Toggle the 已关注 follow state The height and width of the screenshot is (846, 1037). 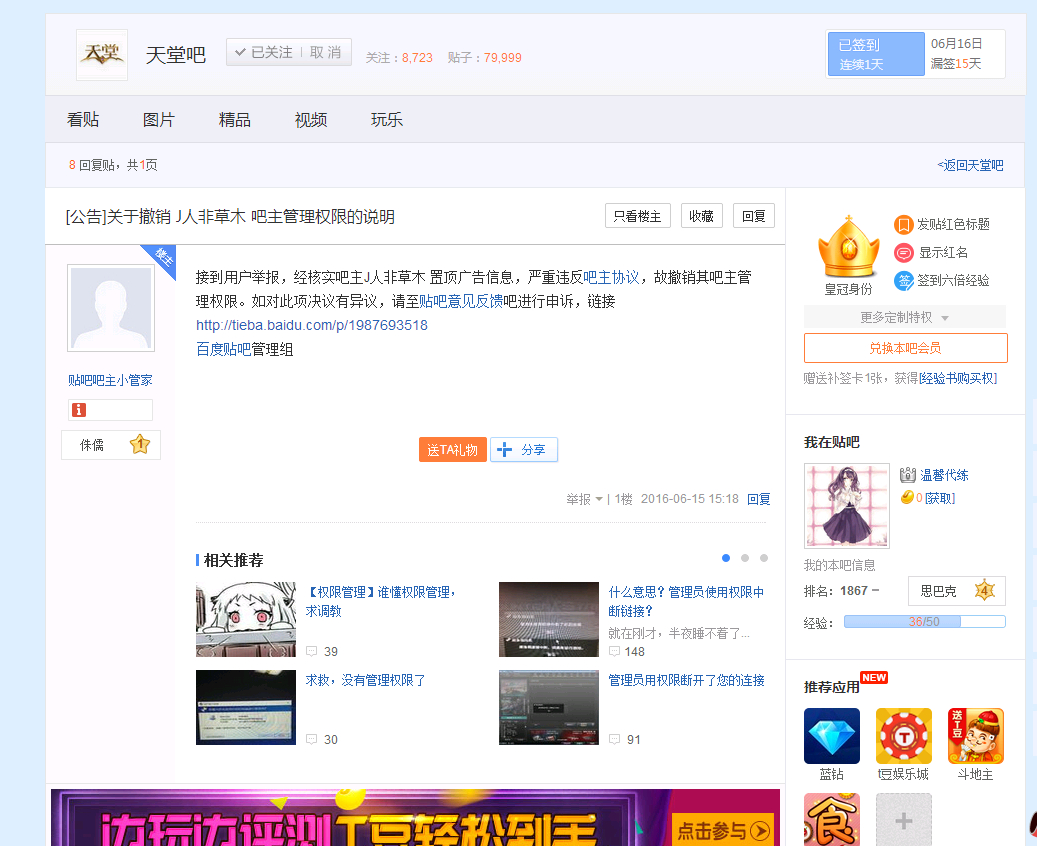[264, 52]
